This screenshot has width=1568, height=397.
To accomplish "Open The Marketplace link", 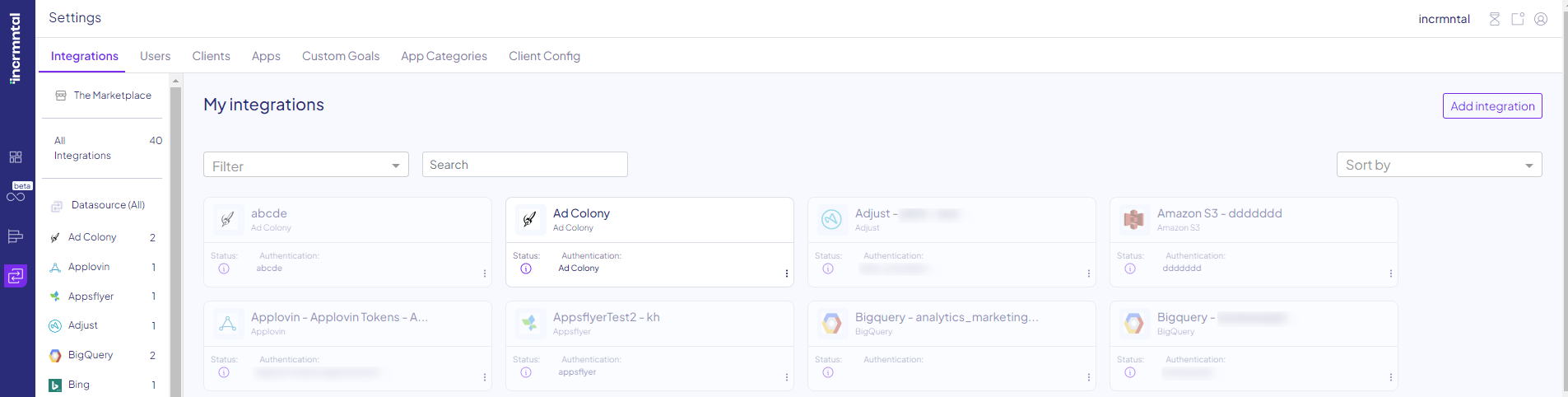I will click(112, 96).
